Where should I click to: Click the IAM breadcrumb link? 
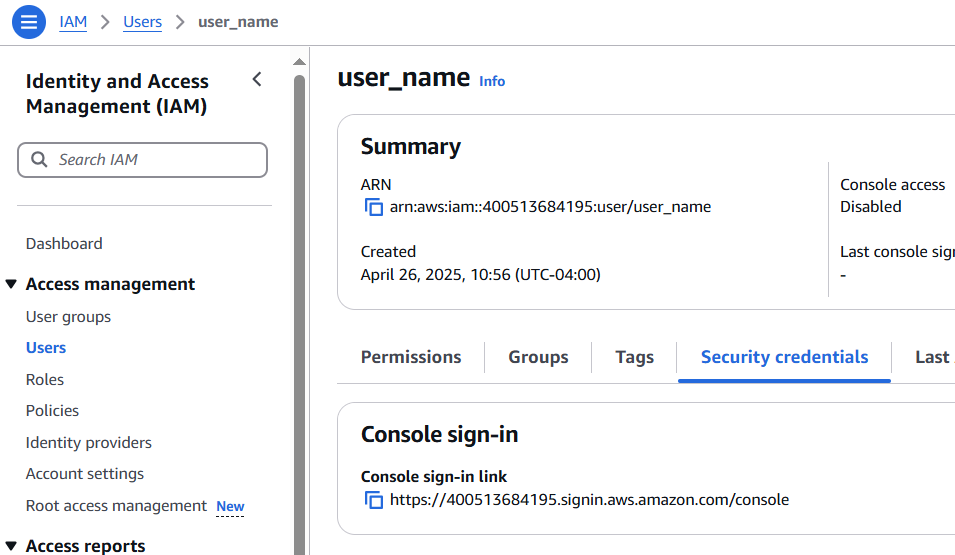click(x=73, y=21)
